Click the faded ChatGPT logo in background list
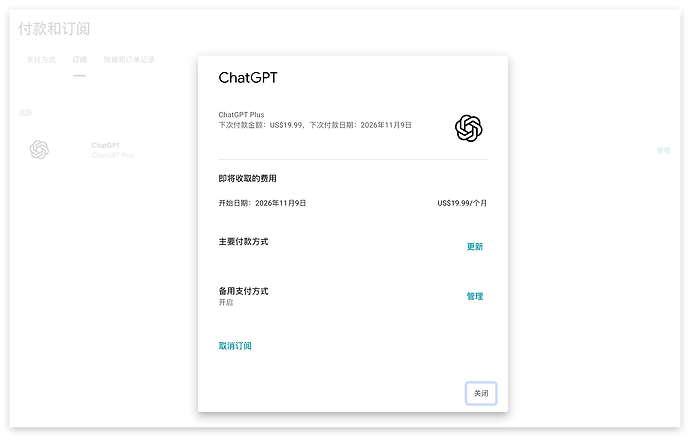The width and height of the screenshot is (690, 437). (39, 150)
